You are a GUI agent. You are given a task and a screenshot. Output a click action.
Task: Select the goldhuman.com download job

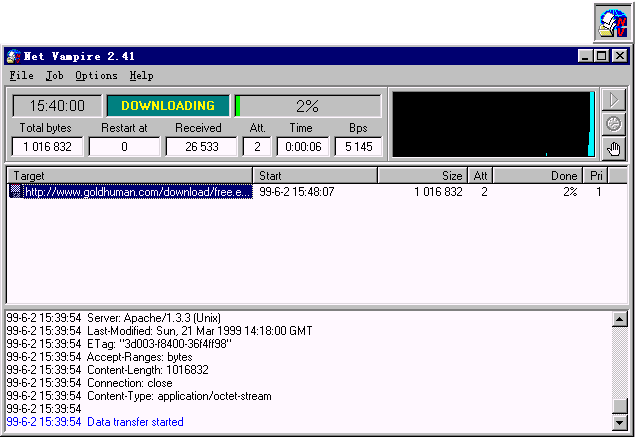137,191
